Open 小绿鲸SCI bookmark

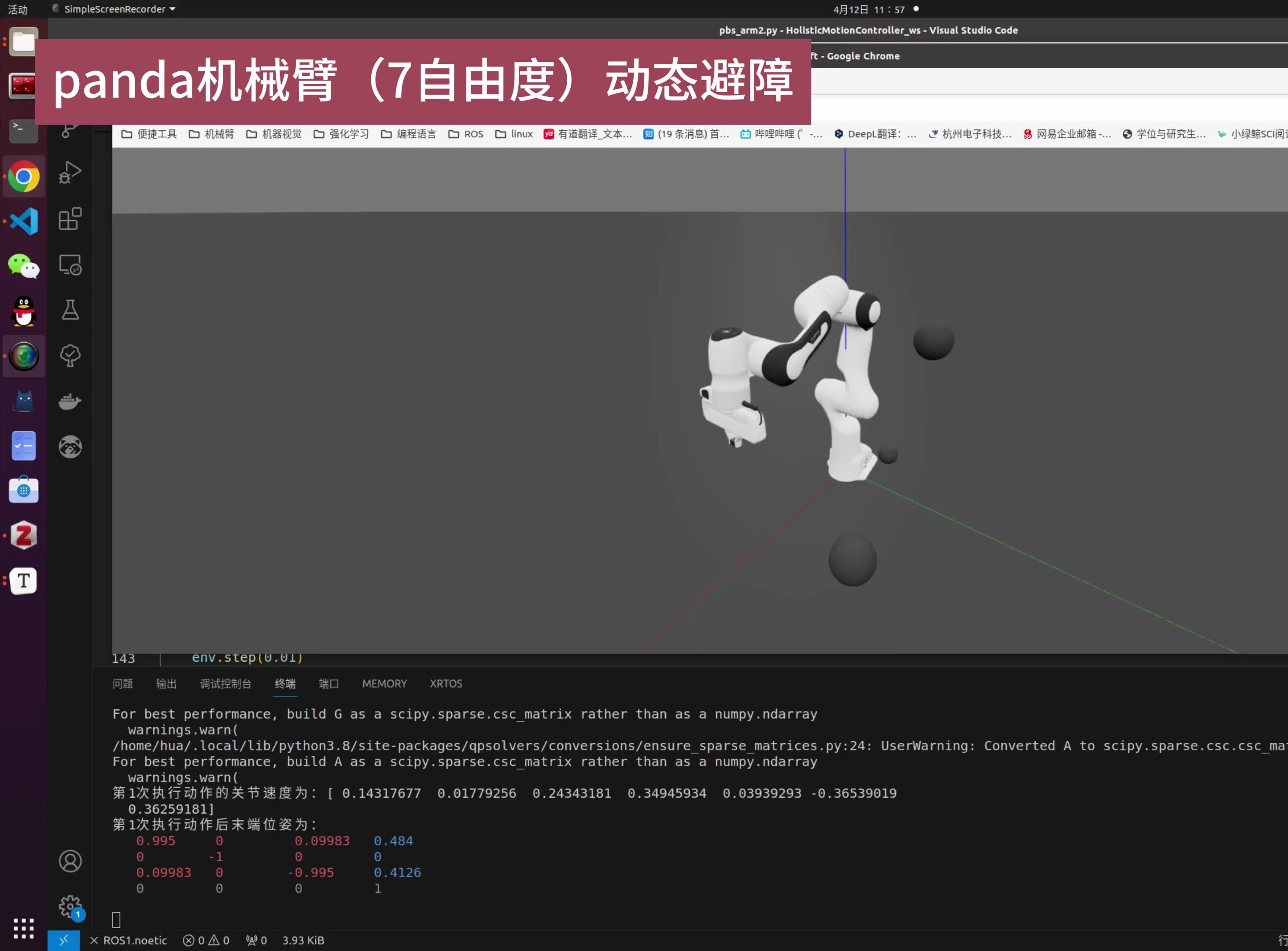[1252, 134]
